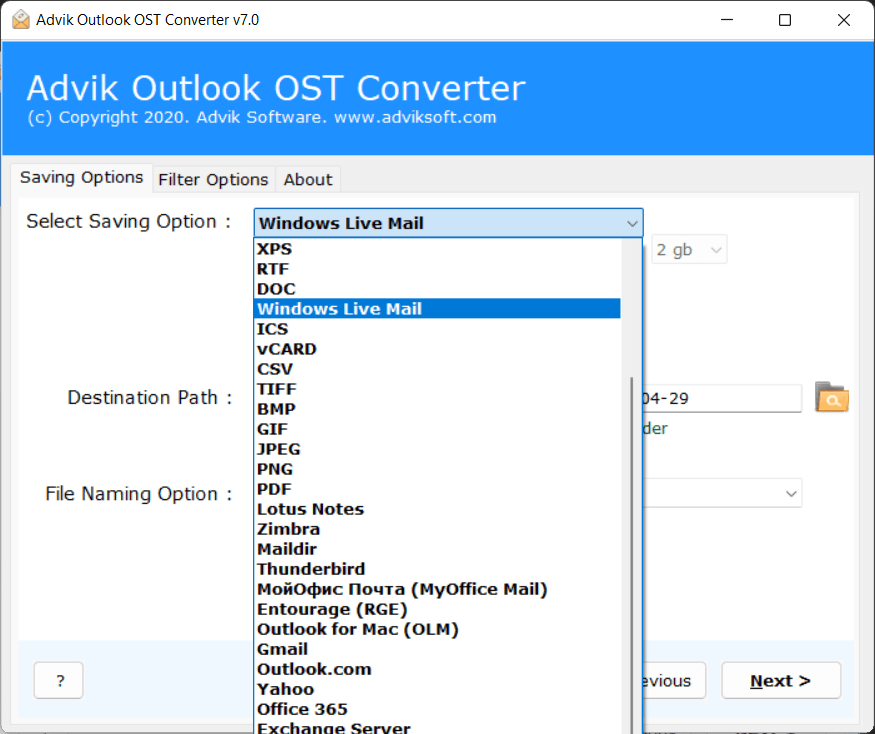Image resolution: width=875 pixels, height=734 pixels.
Task: Maximize the Advik OST Converter window
Action: [785, 20]
